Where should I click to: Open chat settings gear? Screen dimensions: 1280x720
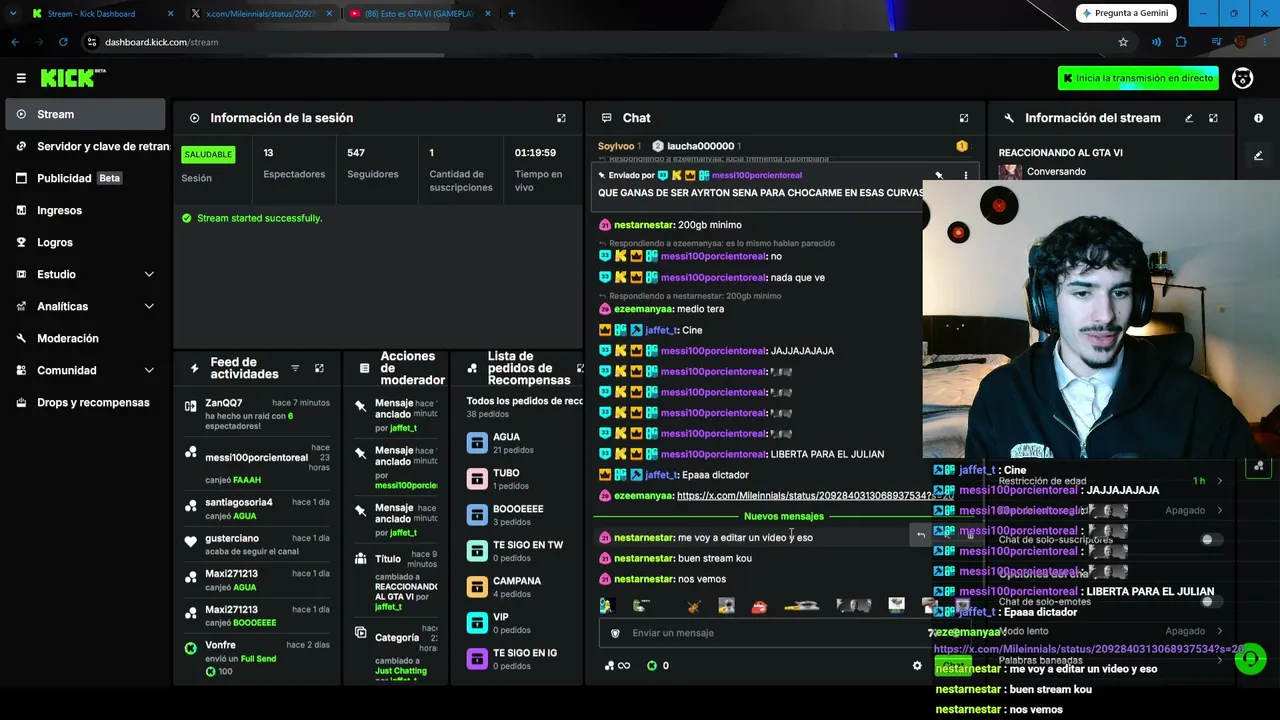pyautogui.click(x=917, y=665)
